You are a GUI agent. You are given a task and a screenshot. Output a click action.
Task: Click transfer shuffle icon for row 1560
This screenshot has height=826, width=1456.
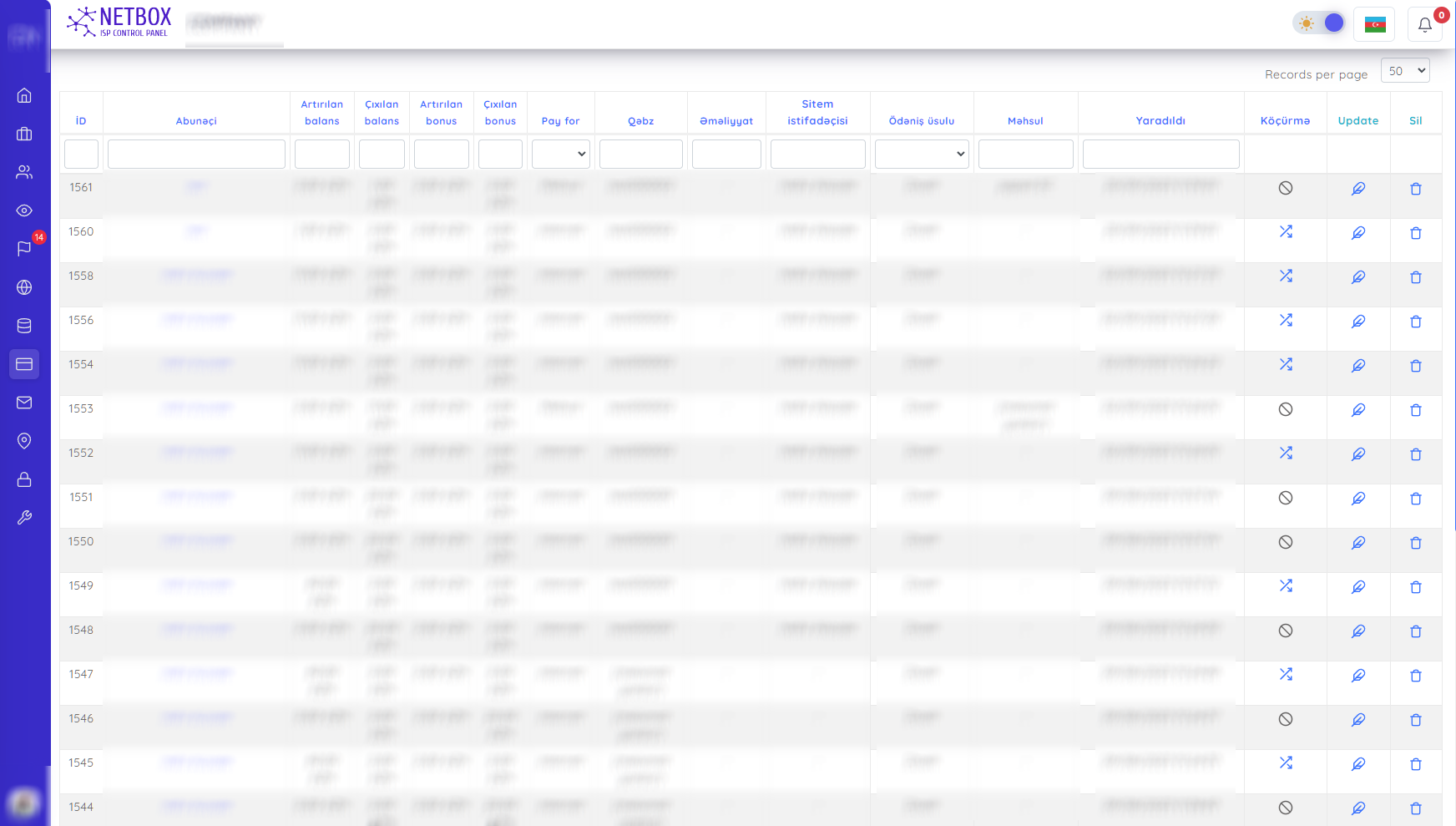click(x=1285, y=231)
